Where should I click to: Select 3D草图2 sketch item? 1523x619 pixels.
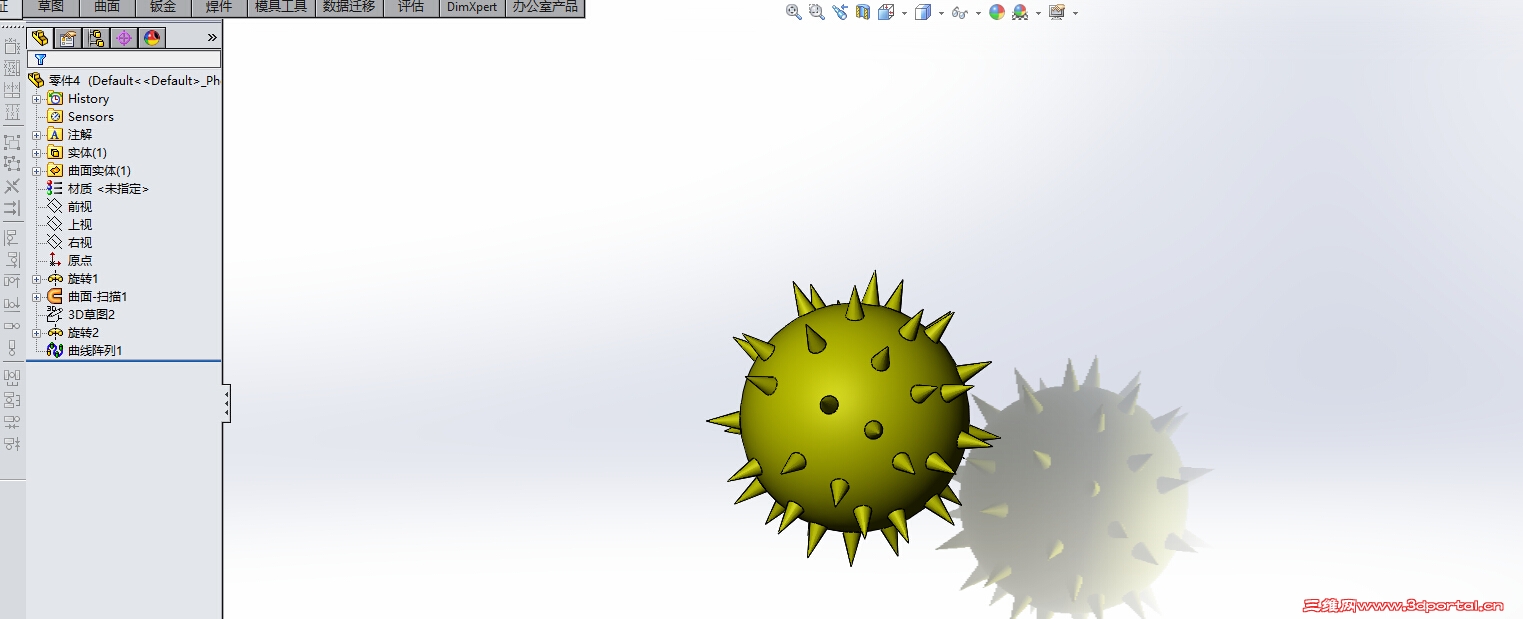tap(91, 315)
